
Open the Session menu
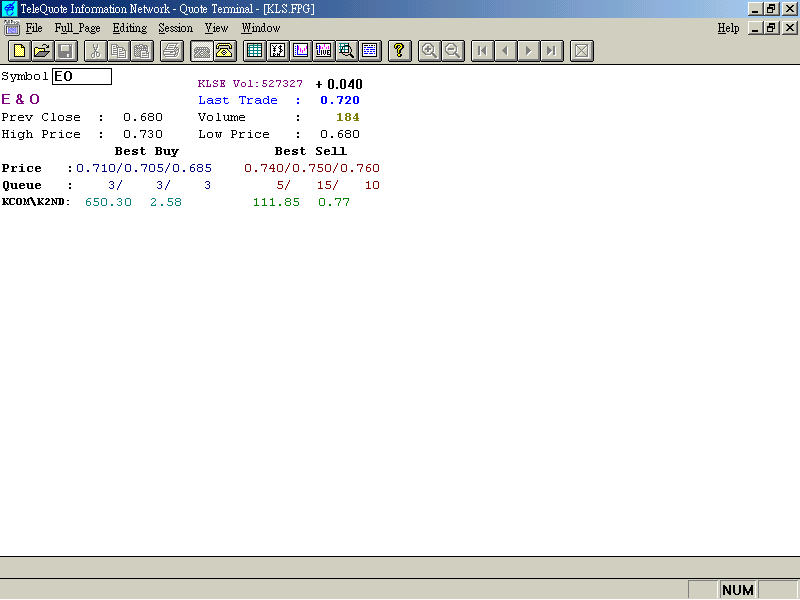coord(176,28)
